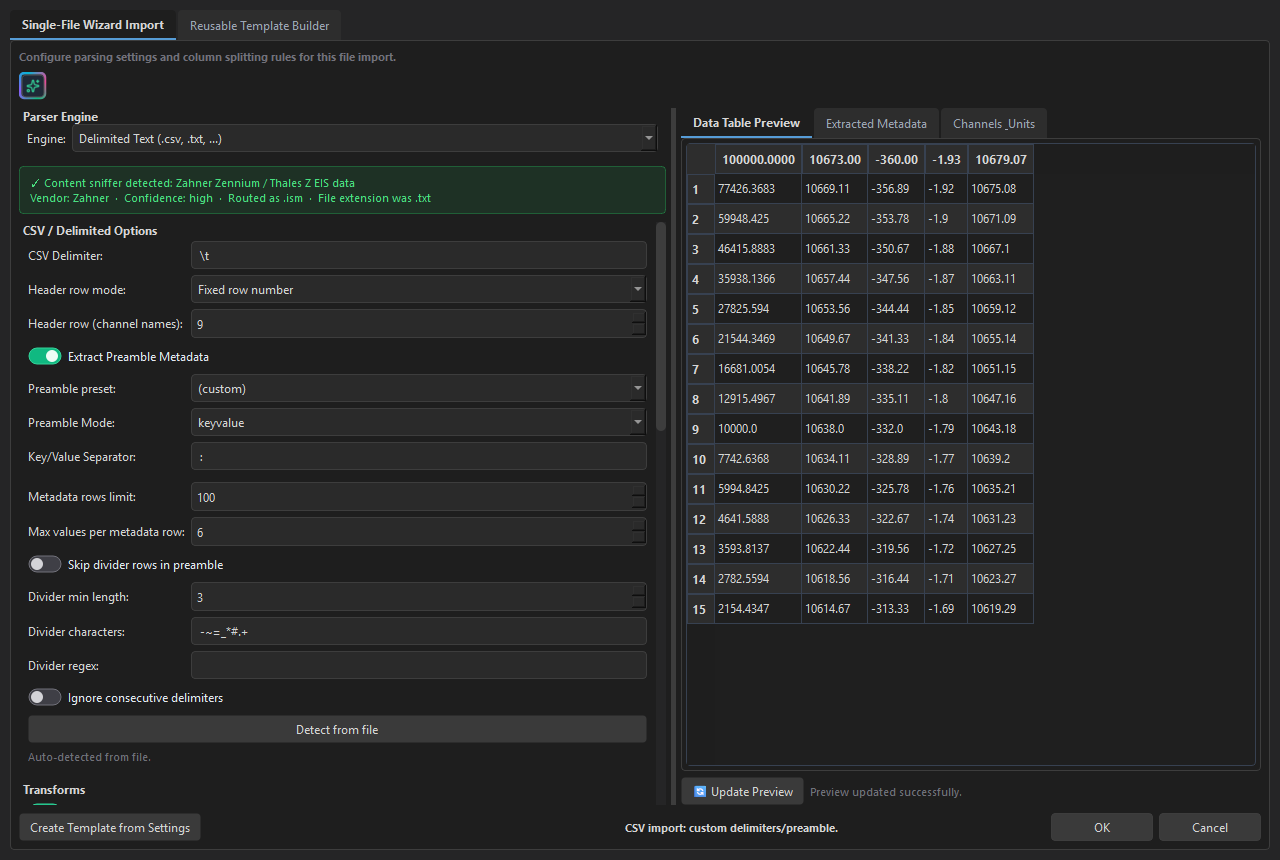Screen dimensions: 1280x860
Task: Click the Header row number stepper
Action: [x=639, y=324]
